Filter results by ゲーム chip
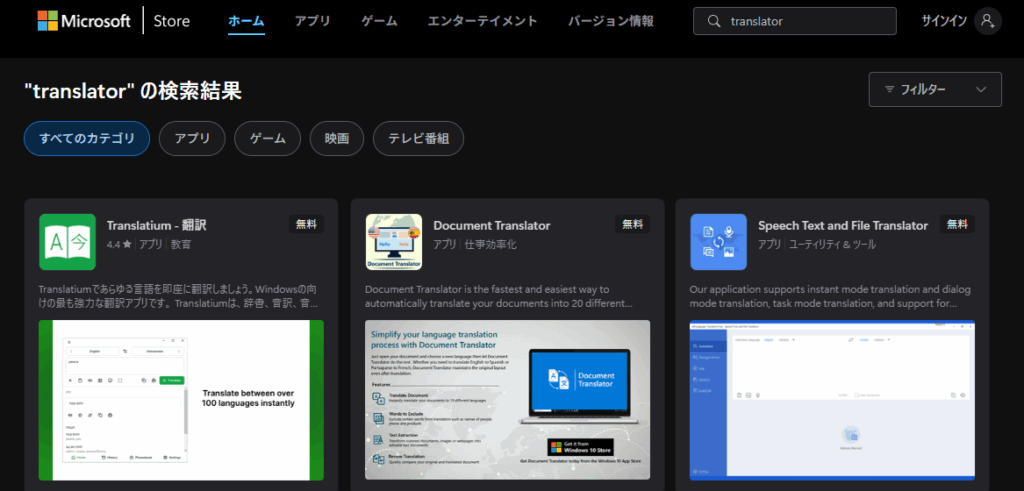This screenshot has height=491, width=1024. 268,138
